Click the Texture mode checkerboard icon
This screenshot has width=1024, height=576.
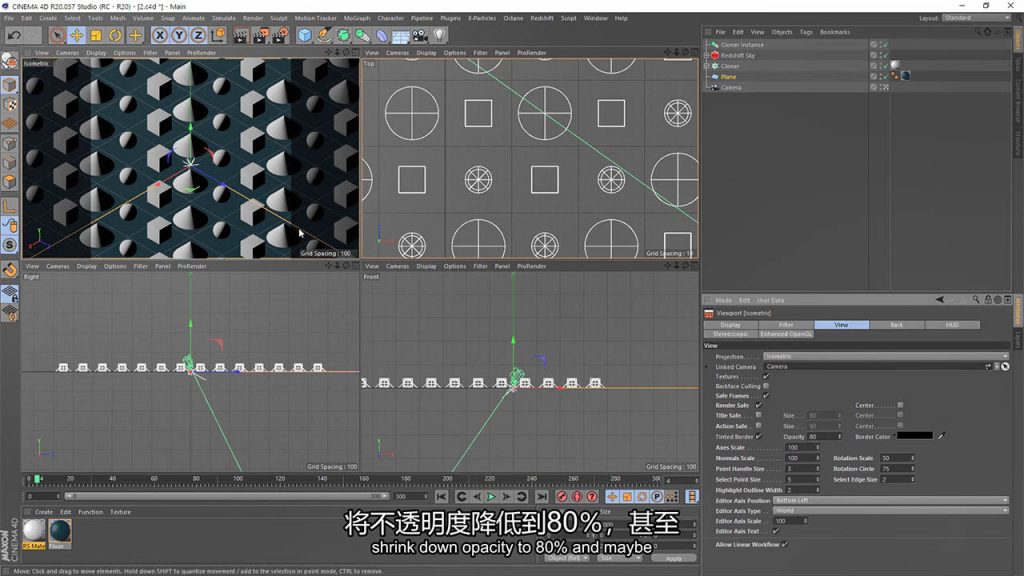[x=10, y=104]
